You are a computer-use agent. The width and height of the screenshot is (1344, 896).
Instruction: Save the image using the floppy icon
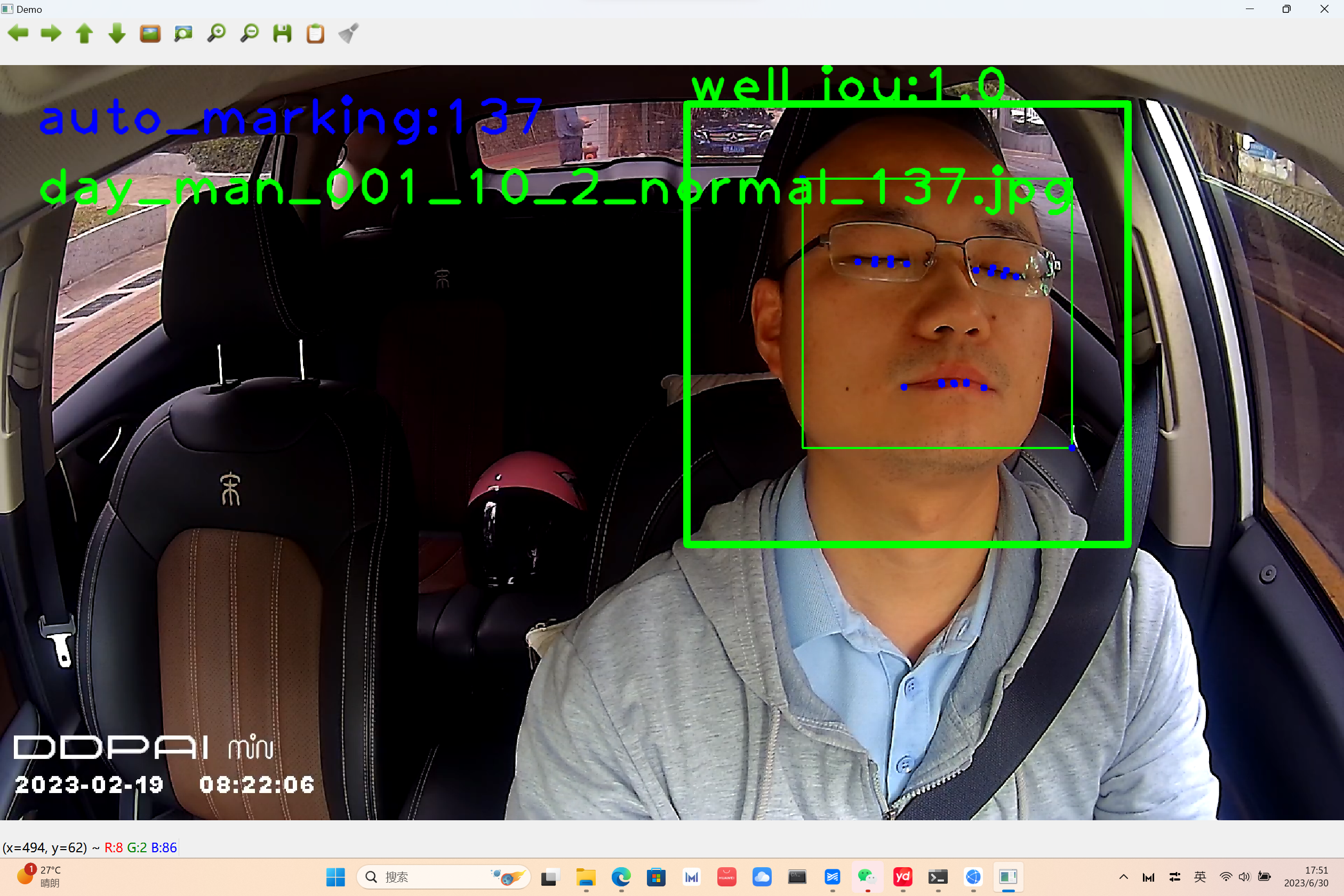pyautogui.click(x=282, y=33)
